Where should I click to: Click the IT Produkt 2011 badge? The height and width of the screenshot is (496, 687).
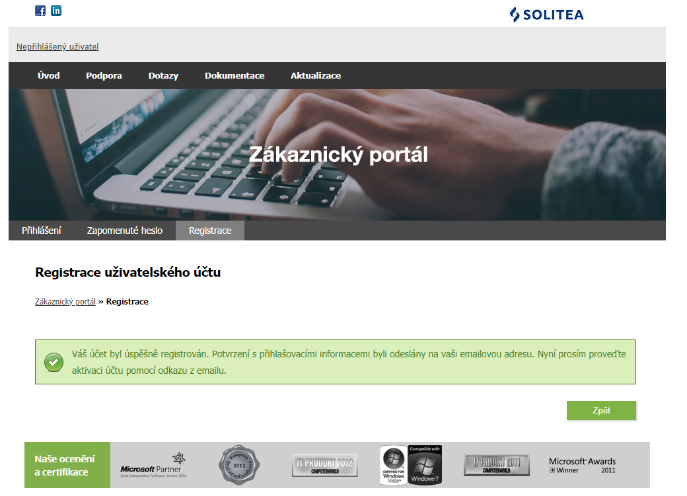497,465
